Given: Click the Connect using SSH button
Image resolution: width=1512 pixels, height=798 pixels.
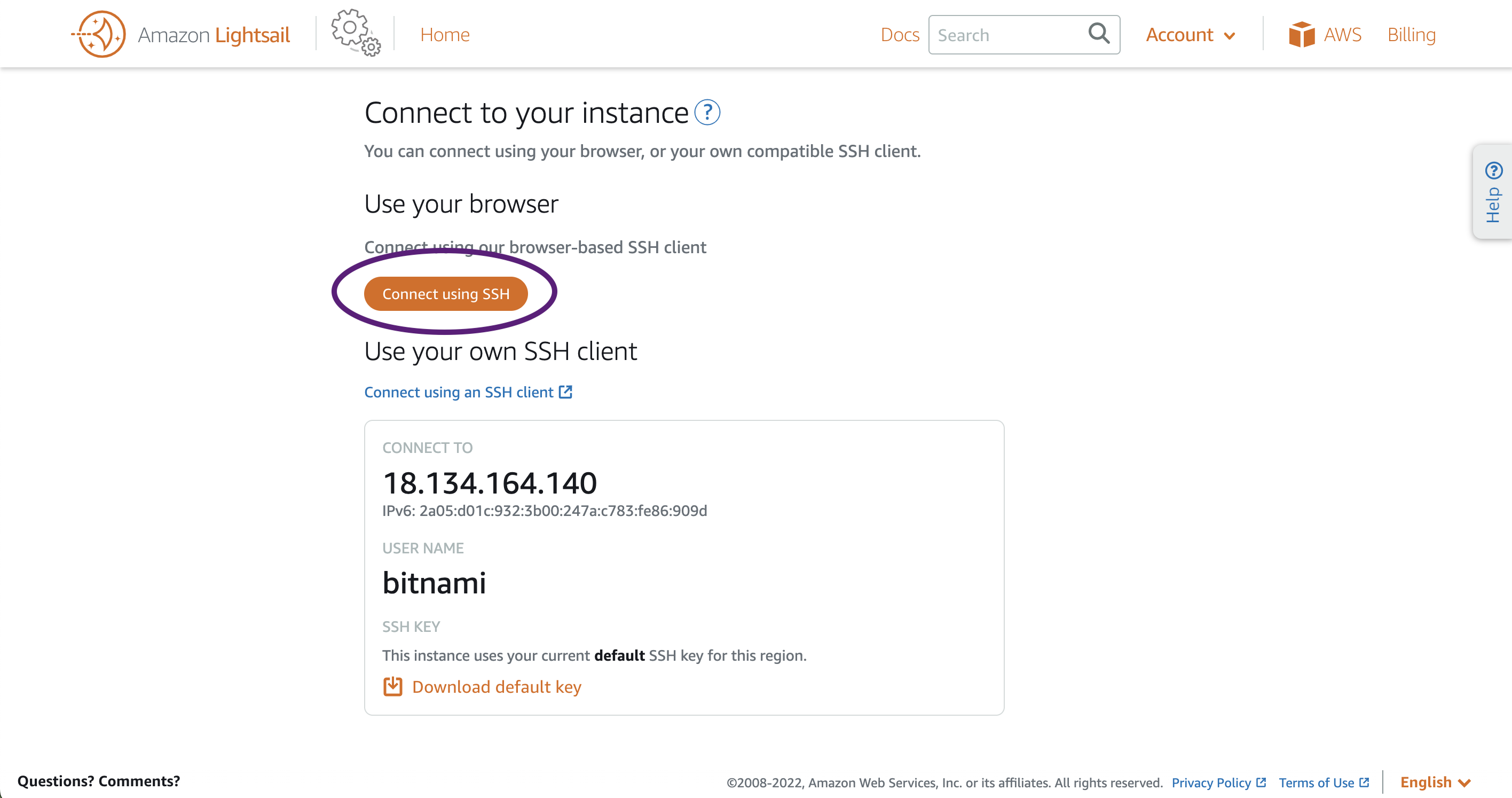Looking at the screenshot, I should [x=445, y=294].
